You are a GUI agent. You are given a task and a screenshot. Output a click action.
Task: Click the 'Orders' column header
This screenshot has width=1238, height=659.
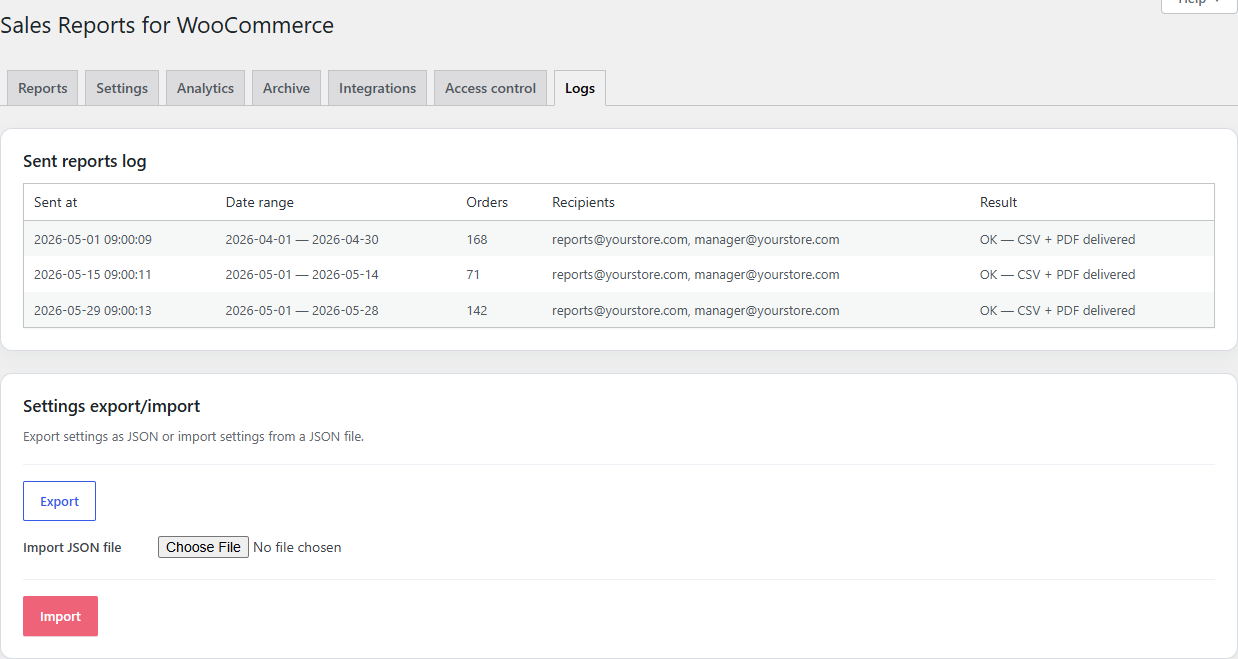tap(487, 202)
